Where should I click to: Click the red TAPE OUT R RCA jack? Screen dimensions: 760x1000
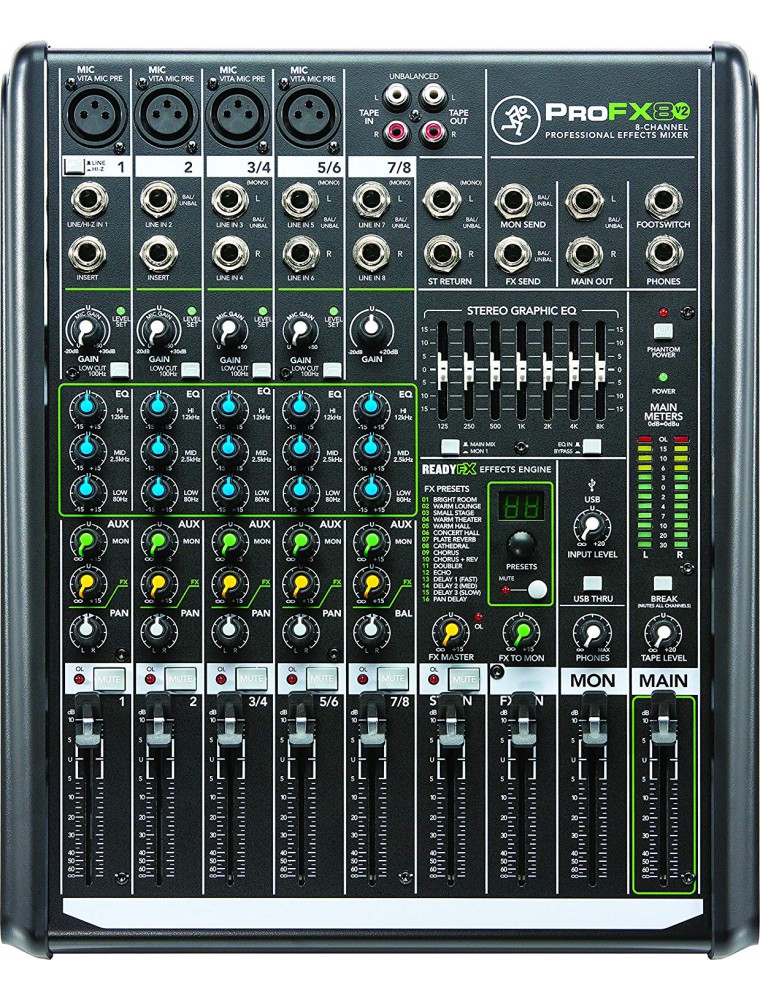(x=433, y=133)
